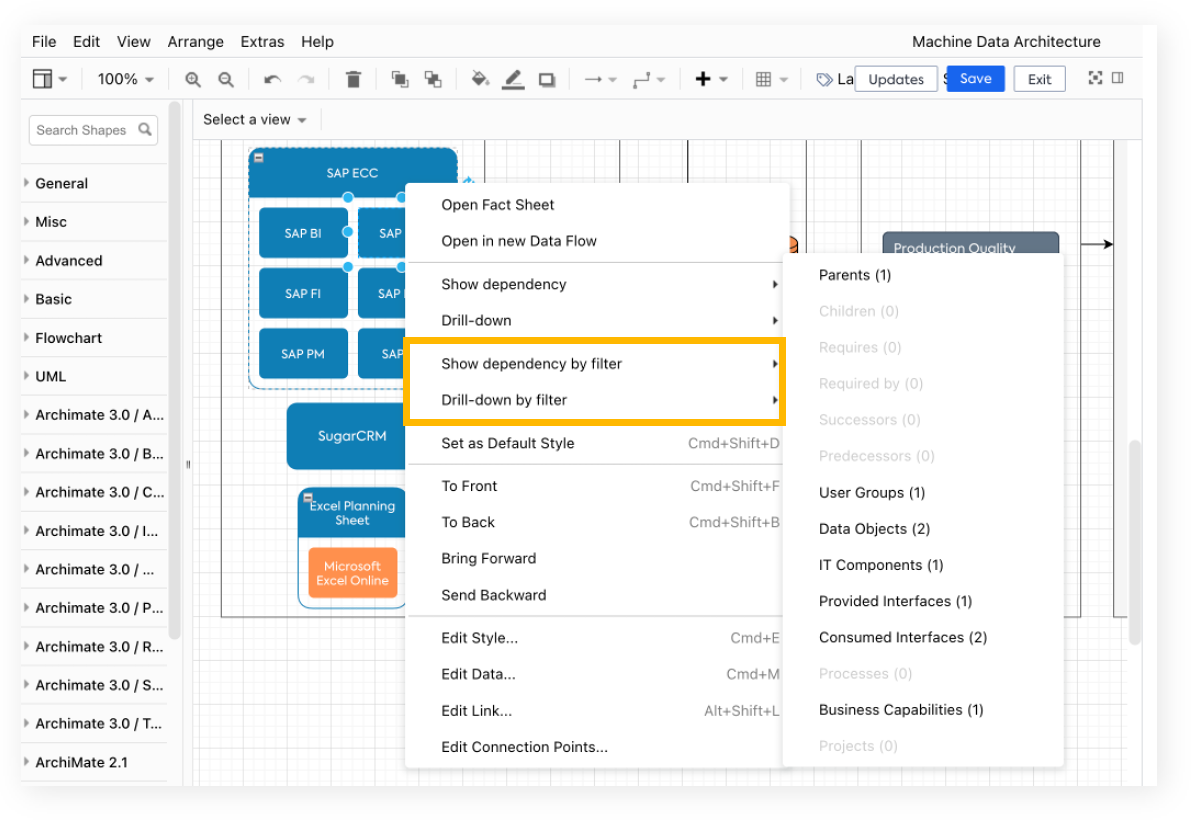Open the fill color bucket tool
This screenshot has height=820, width=1196.
point(480,79)
